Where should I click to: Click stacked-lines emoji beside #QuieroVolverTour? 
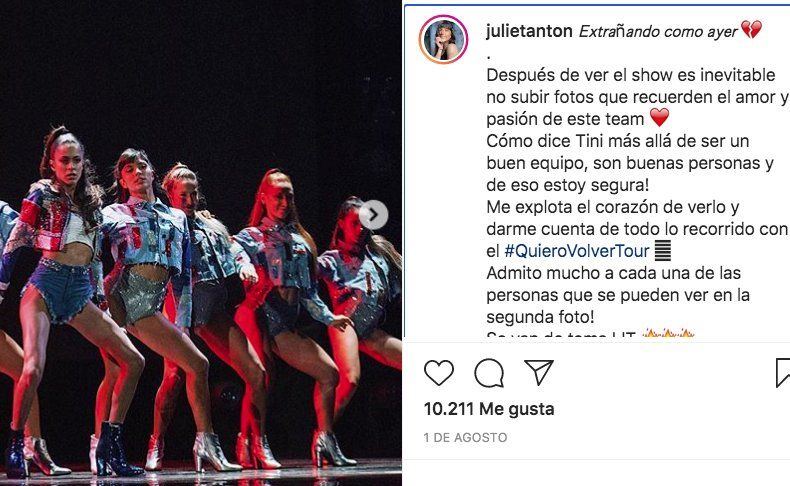pyautogui.click(x=663, y=251)
